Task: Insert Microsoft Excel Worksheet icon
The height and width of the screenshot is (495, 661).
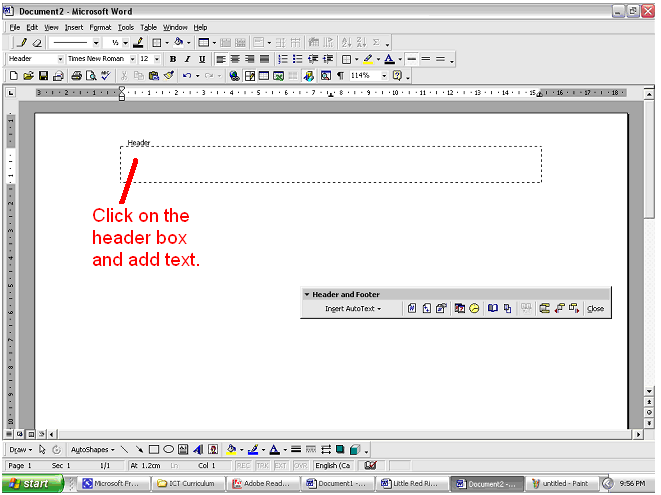Action: (x=278, y=76)
